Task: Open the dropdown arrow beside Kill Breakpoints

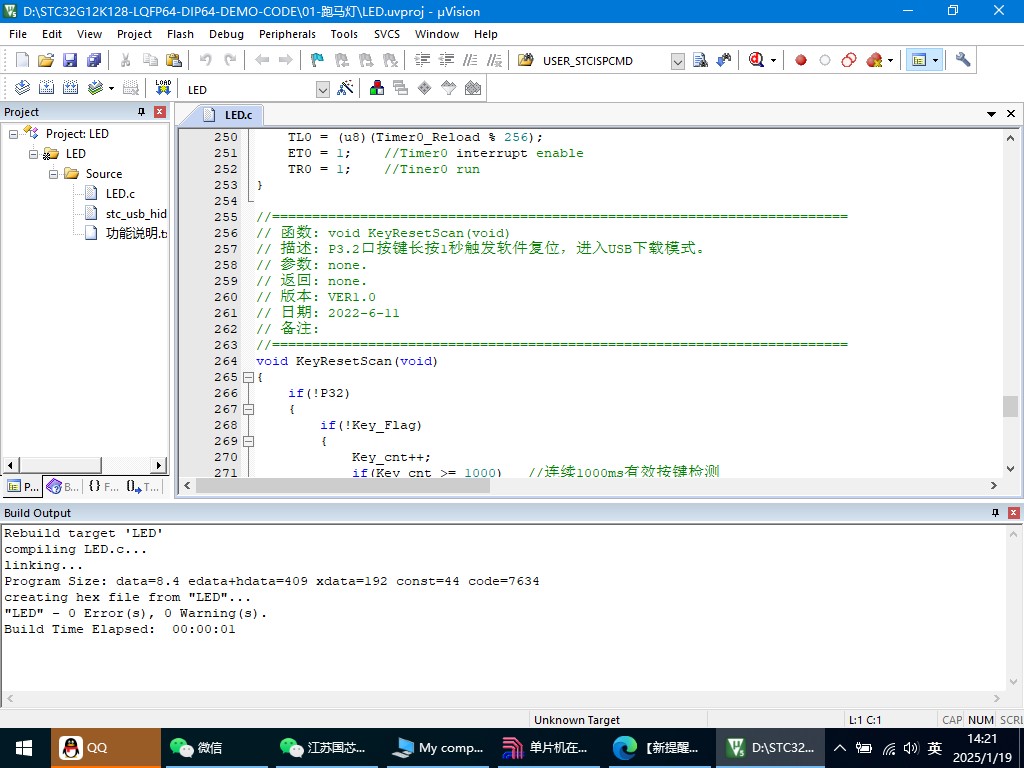Action: [890, 60]
